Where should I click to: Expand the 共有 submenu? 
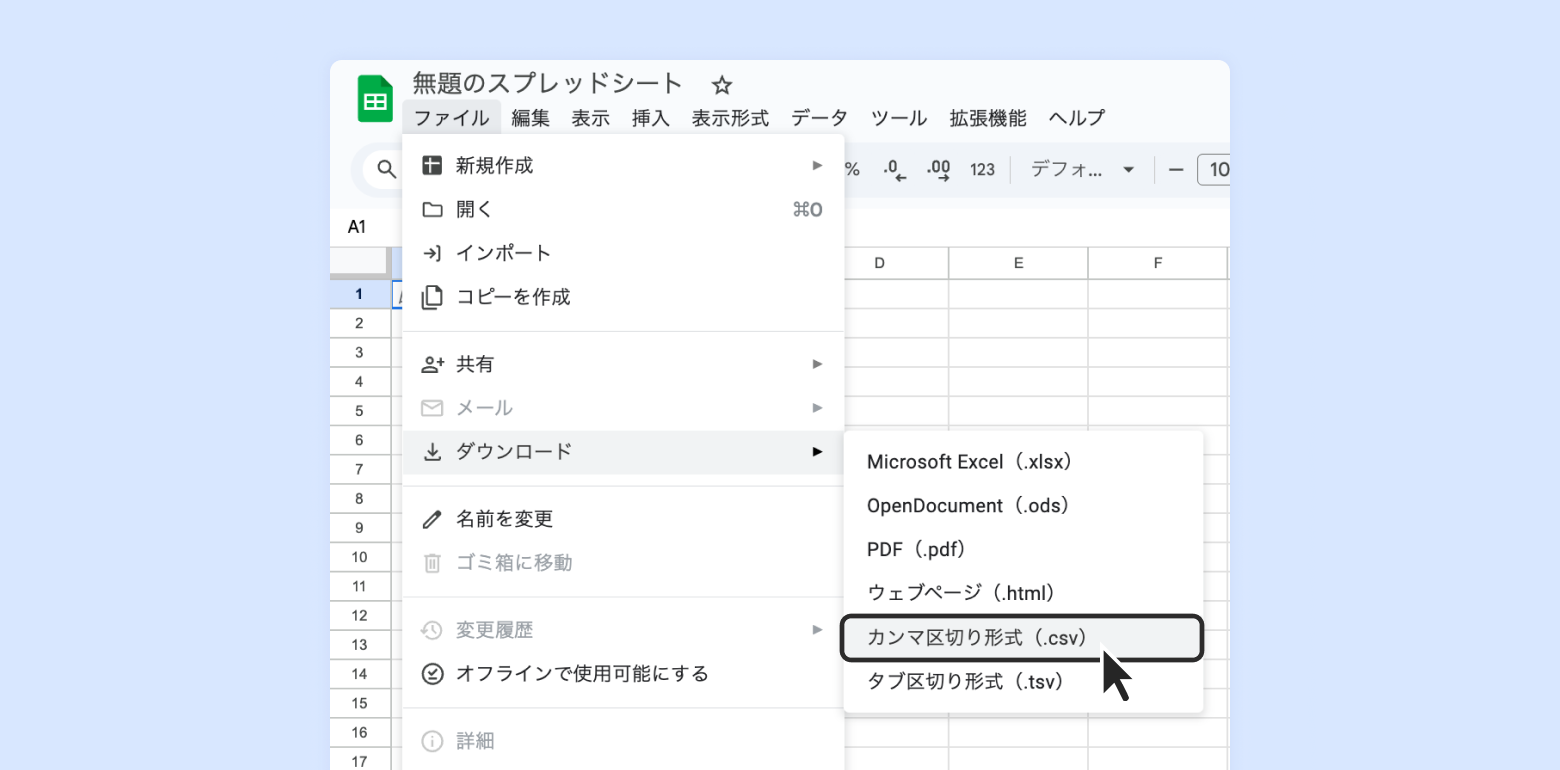click(475, 365)
